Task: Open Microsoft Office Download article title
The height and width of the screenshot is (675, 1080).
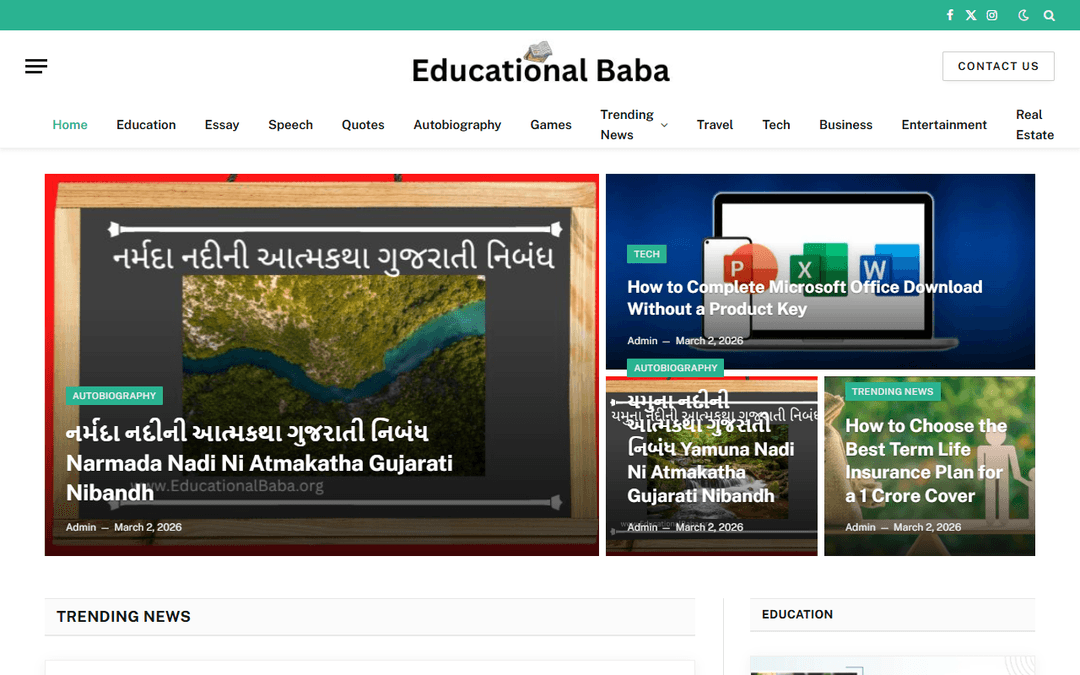Action: pyautogui.click(x=804, y=298)
